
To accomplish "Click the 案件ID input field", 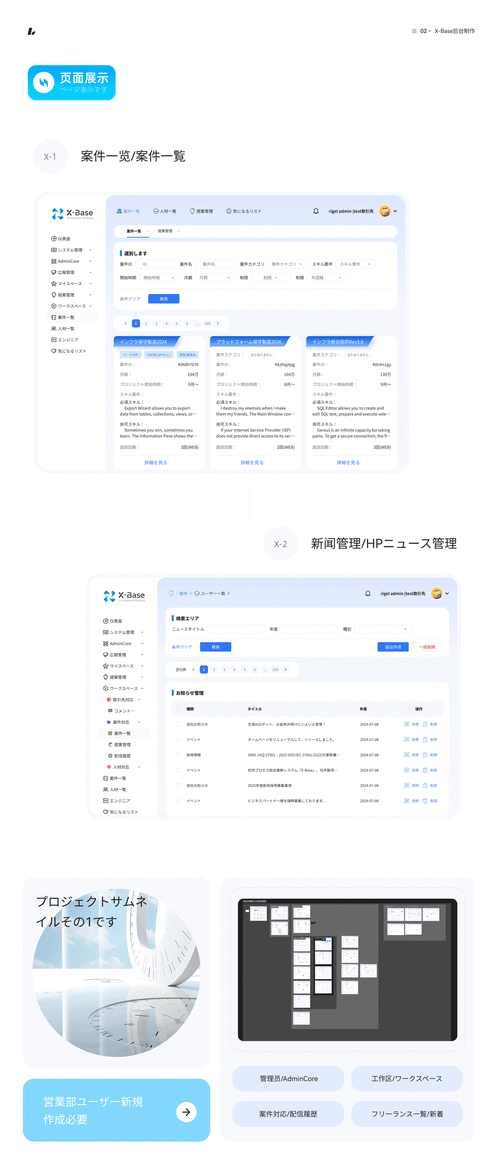I will coord(157,264).
